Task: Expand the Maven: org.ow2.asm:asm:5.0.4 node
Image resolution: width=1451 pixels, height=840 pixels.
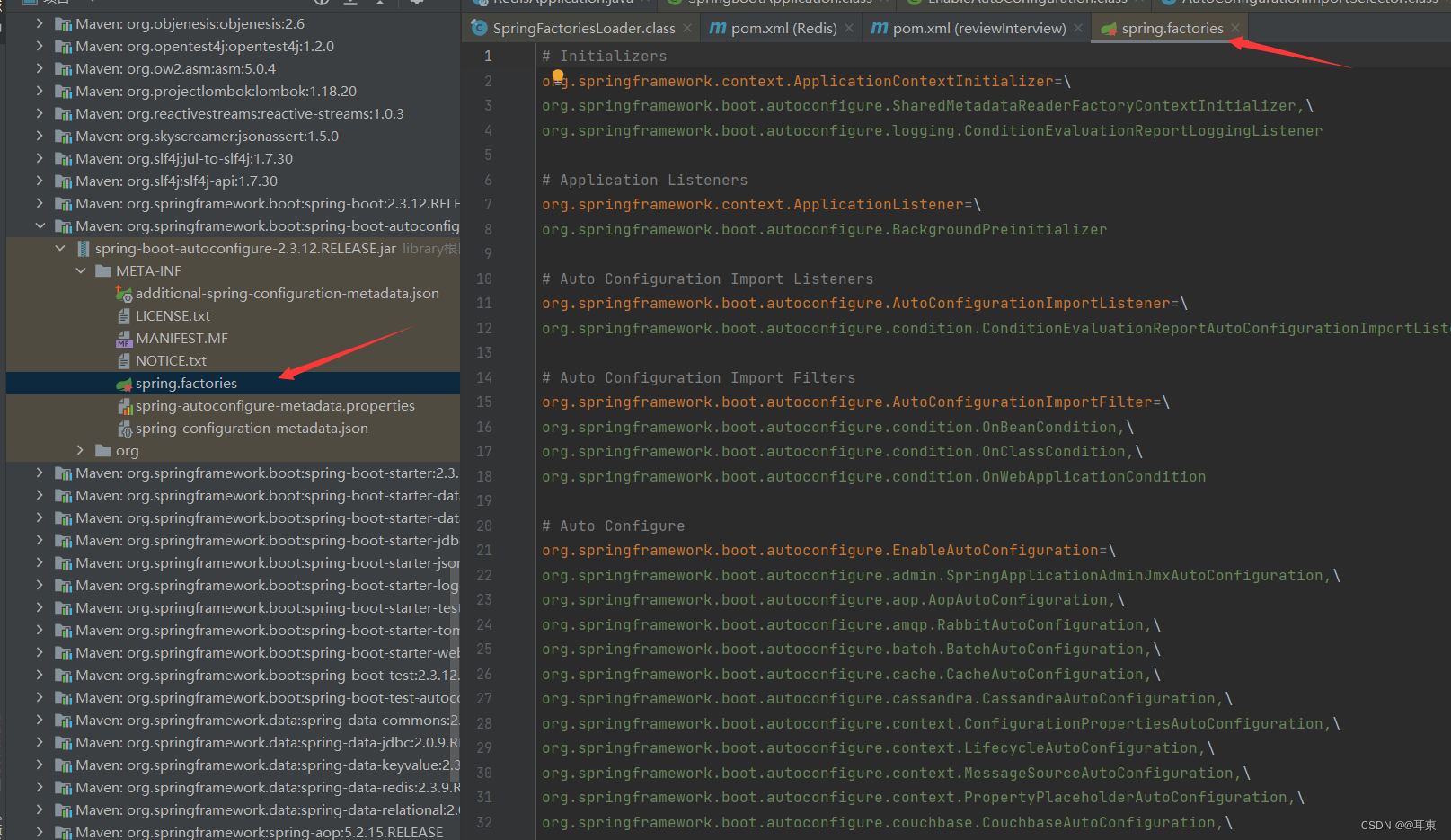Action: tap(40, 68)
